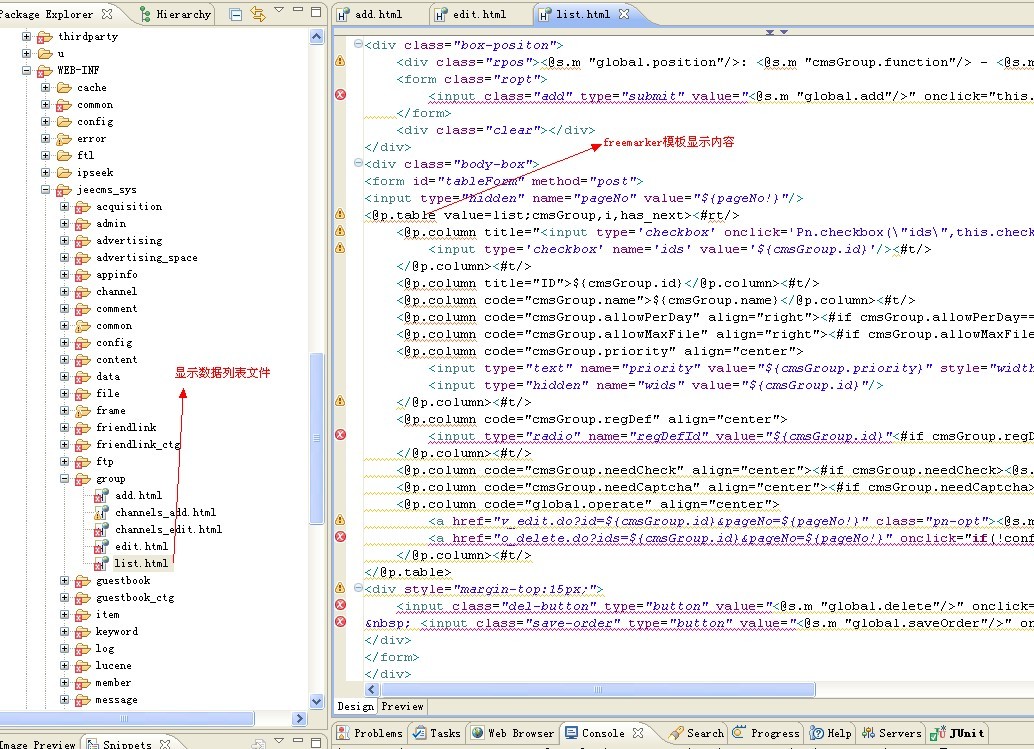Click pageNo hidden input code line
1034x749 pixels.
click(584, 198)
